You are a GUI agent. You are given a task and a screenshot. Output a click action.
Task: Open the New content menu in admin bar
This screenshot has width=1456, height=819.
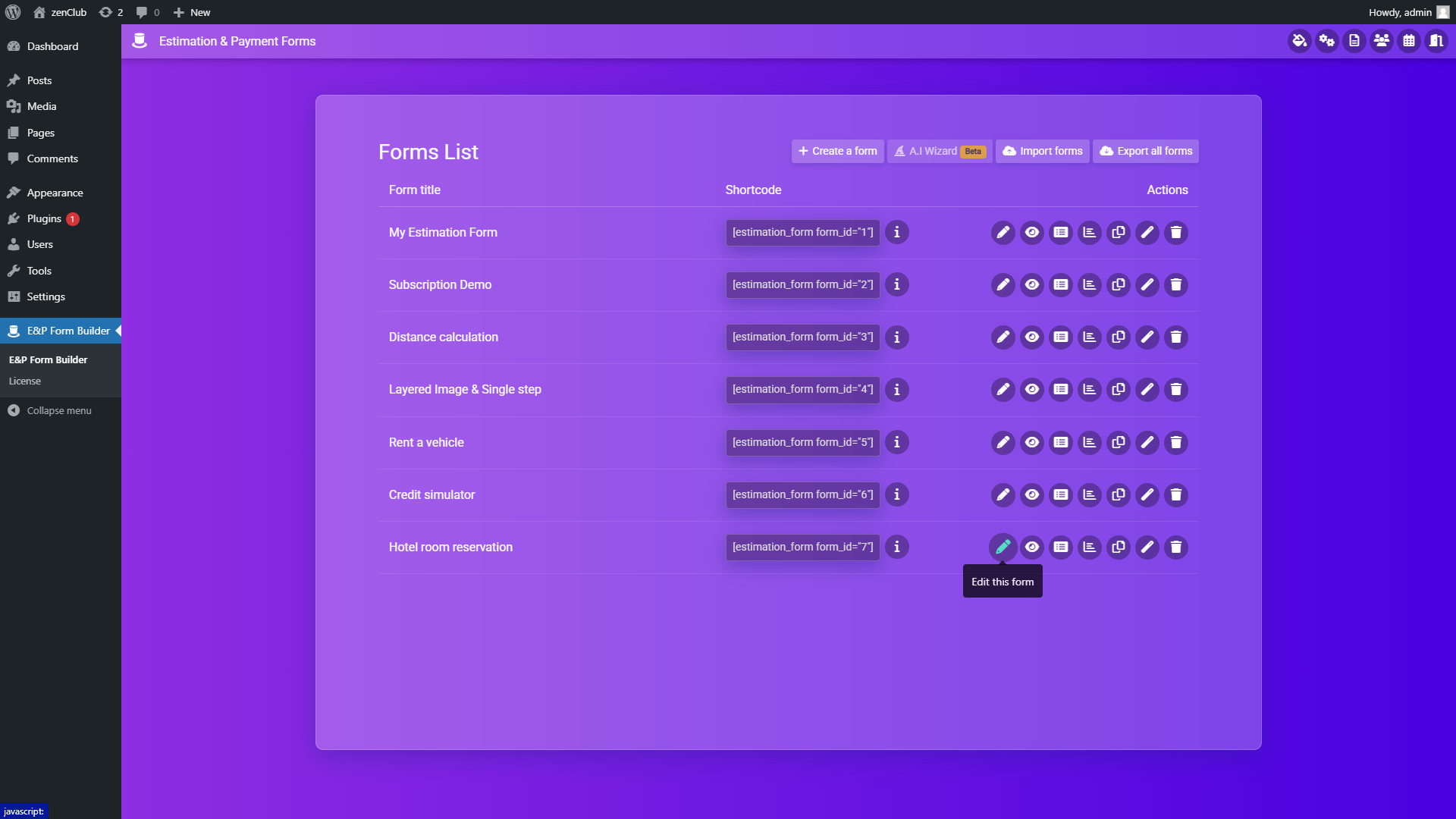[x=192, y=12]
